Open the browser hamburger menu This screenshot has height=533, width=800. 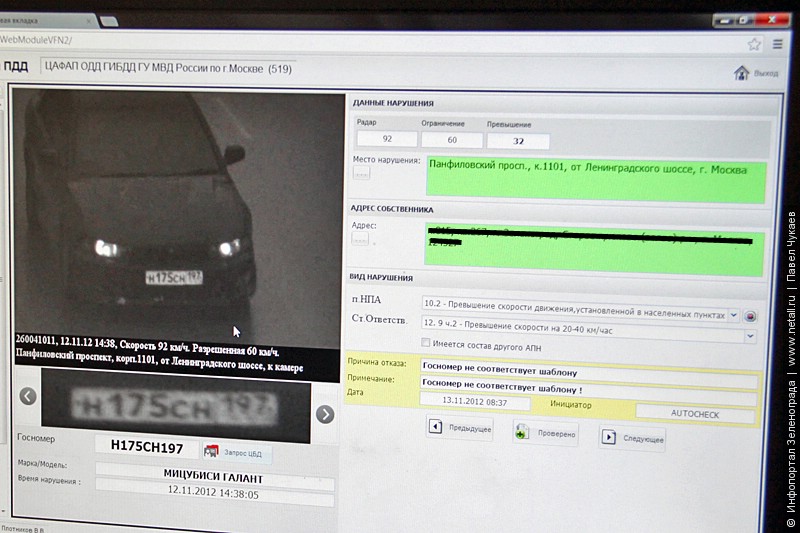[x=778, y=44]
